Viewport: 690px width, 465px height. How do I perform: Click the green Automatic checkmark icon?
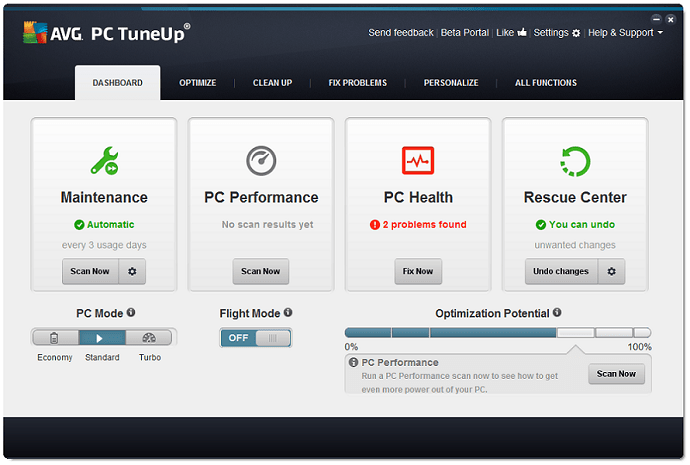coord(79,225)
